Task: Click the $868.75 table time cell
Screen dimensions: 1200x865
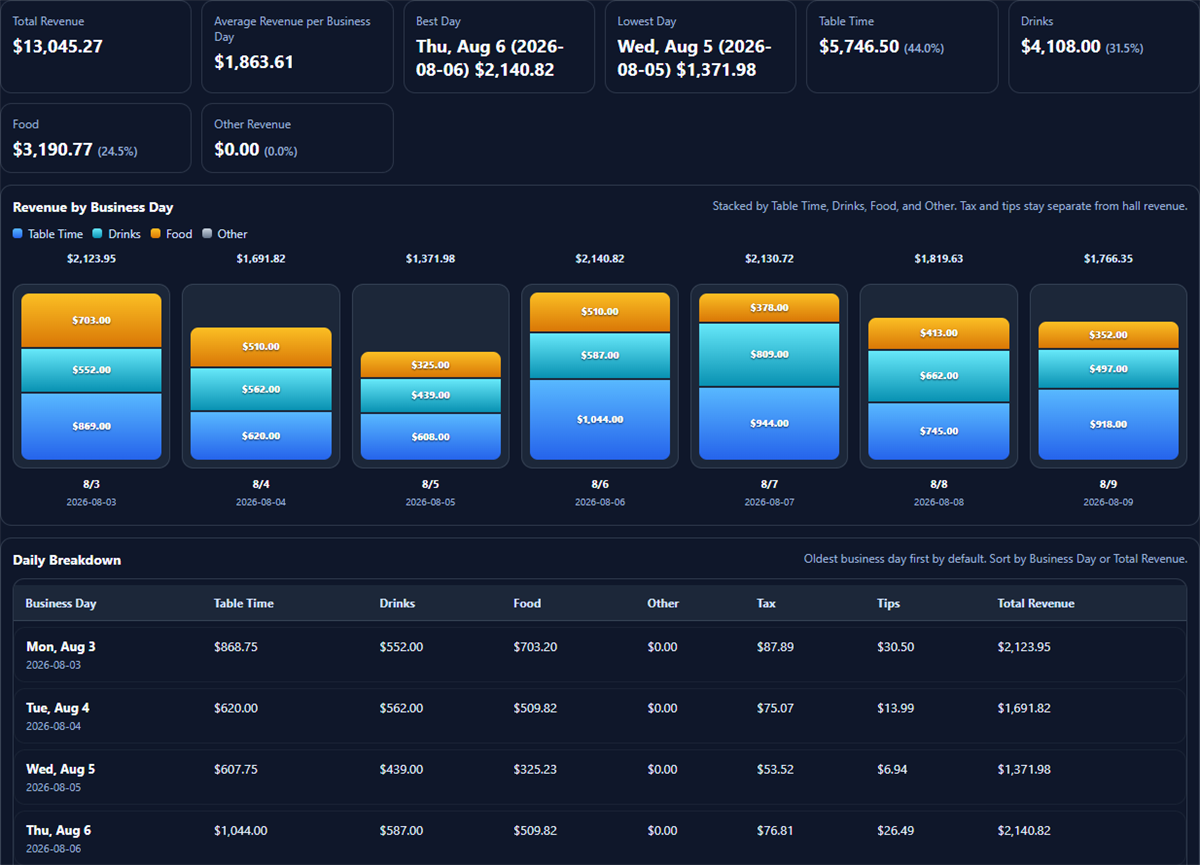Action: point(236,647)
